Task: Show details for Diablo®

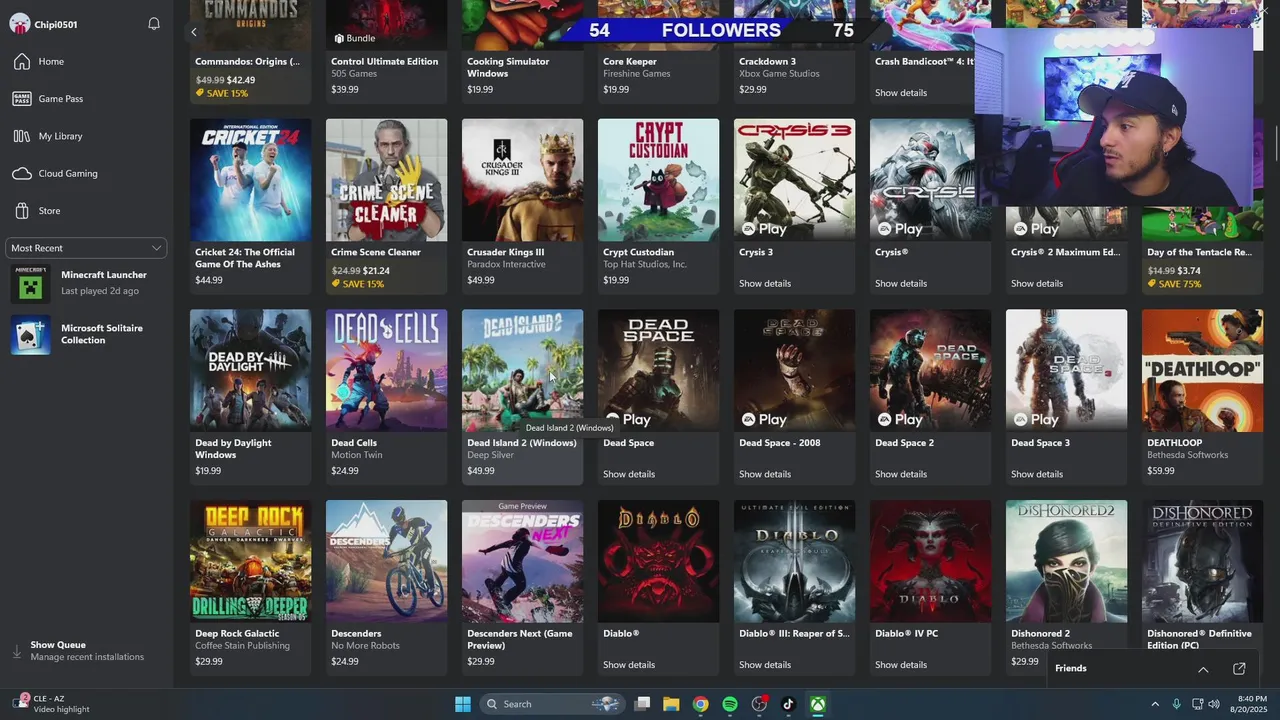Action: 629,665
